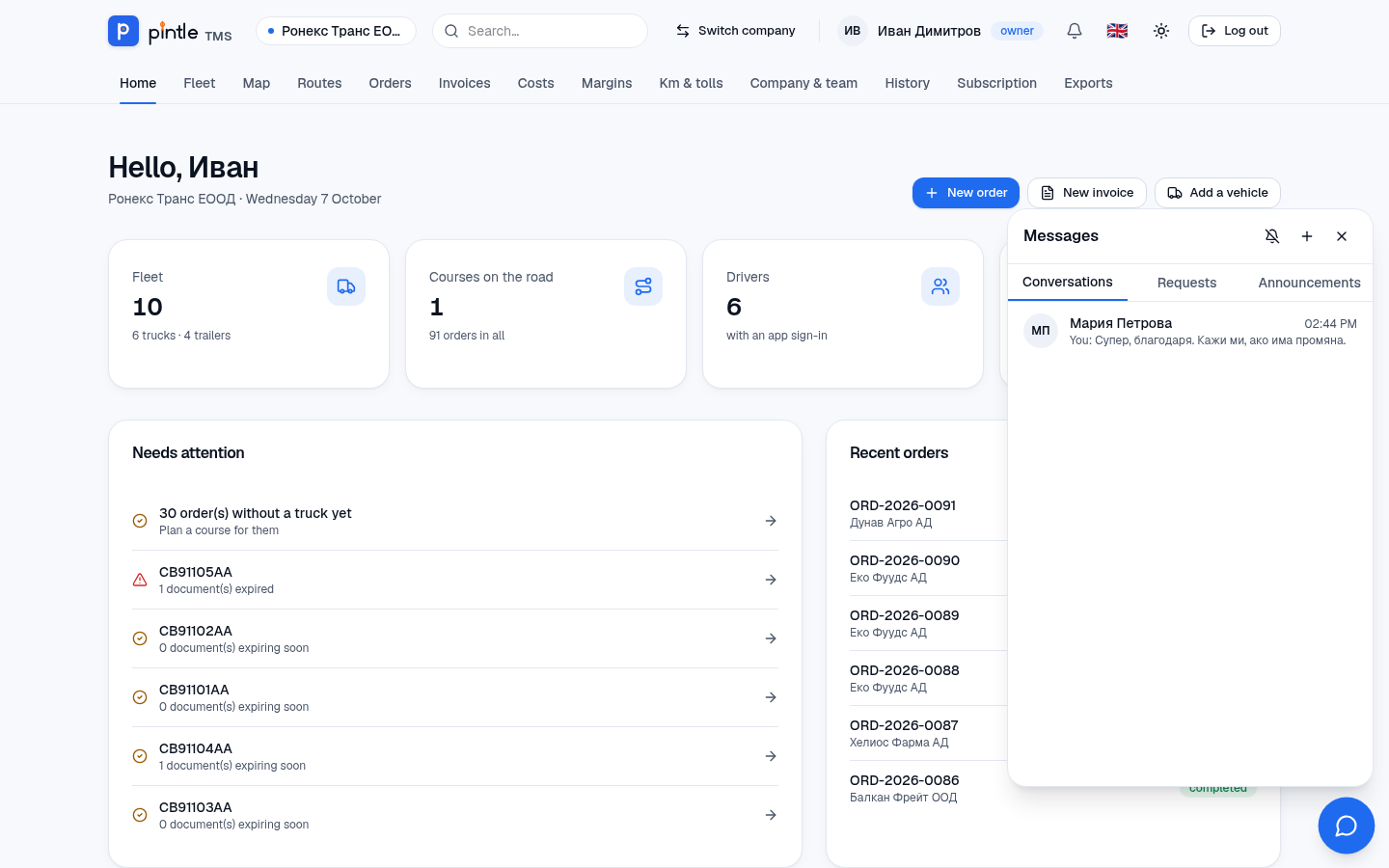Open the notifications bell in header
Screen dimensions: 1389x868
pyautogui.click(x=1075, y=31)
